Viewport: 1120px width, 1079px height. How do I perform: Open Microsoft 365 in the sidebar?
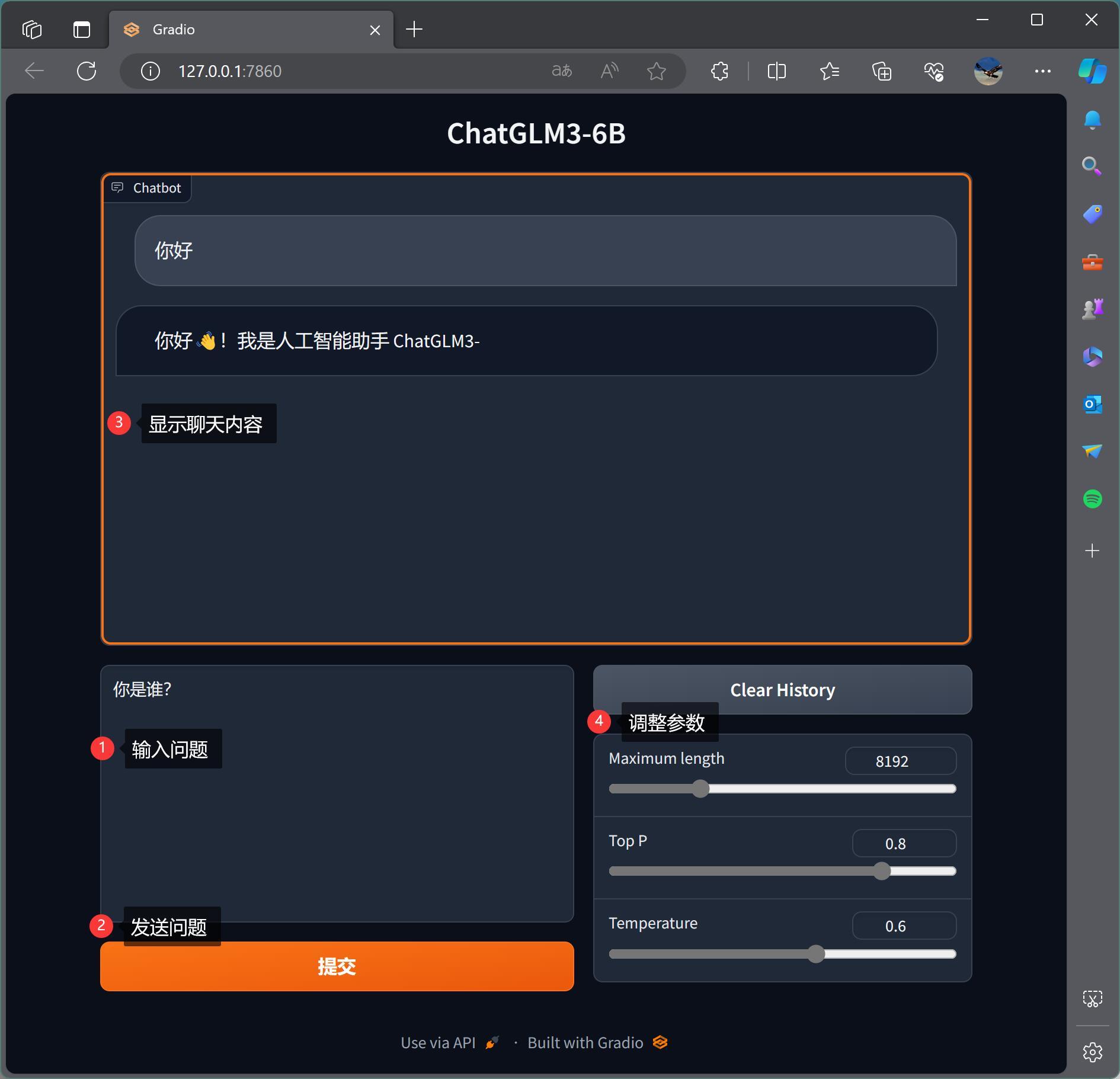click(x=1092, y=357)
